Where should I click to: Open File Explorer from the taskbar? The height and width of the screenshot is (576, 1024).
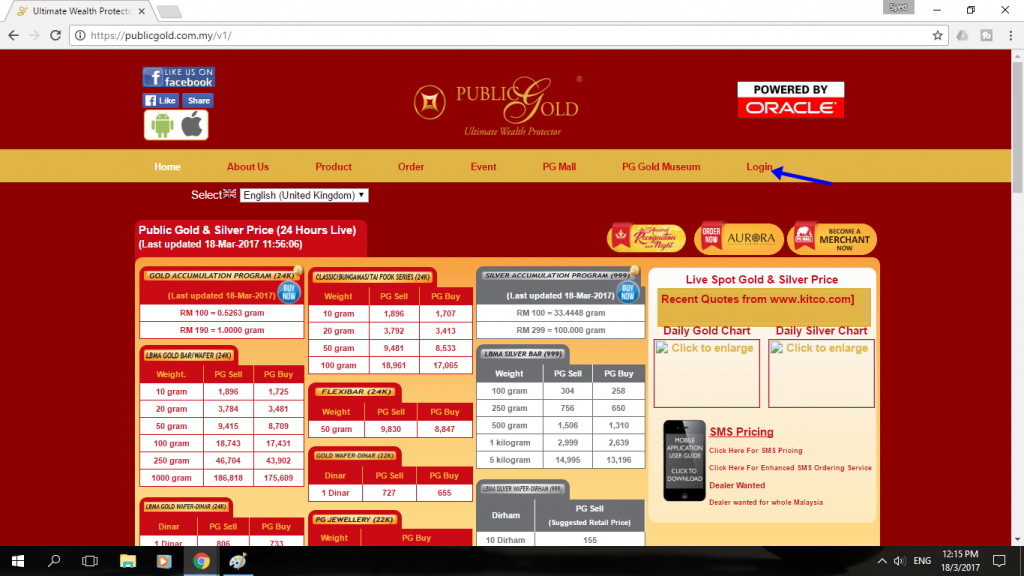[127, 561]
